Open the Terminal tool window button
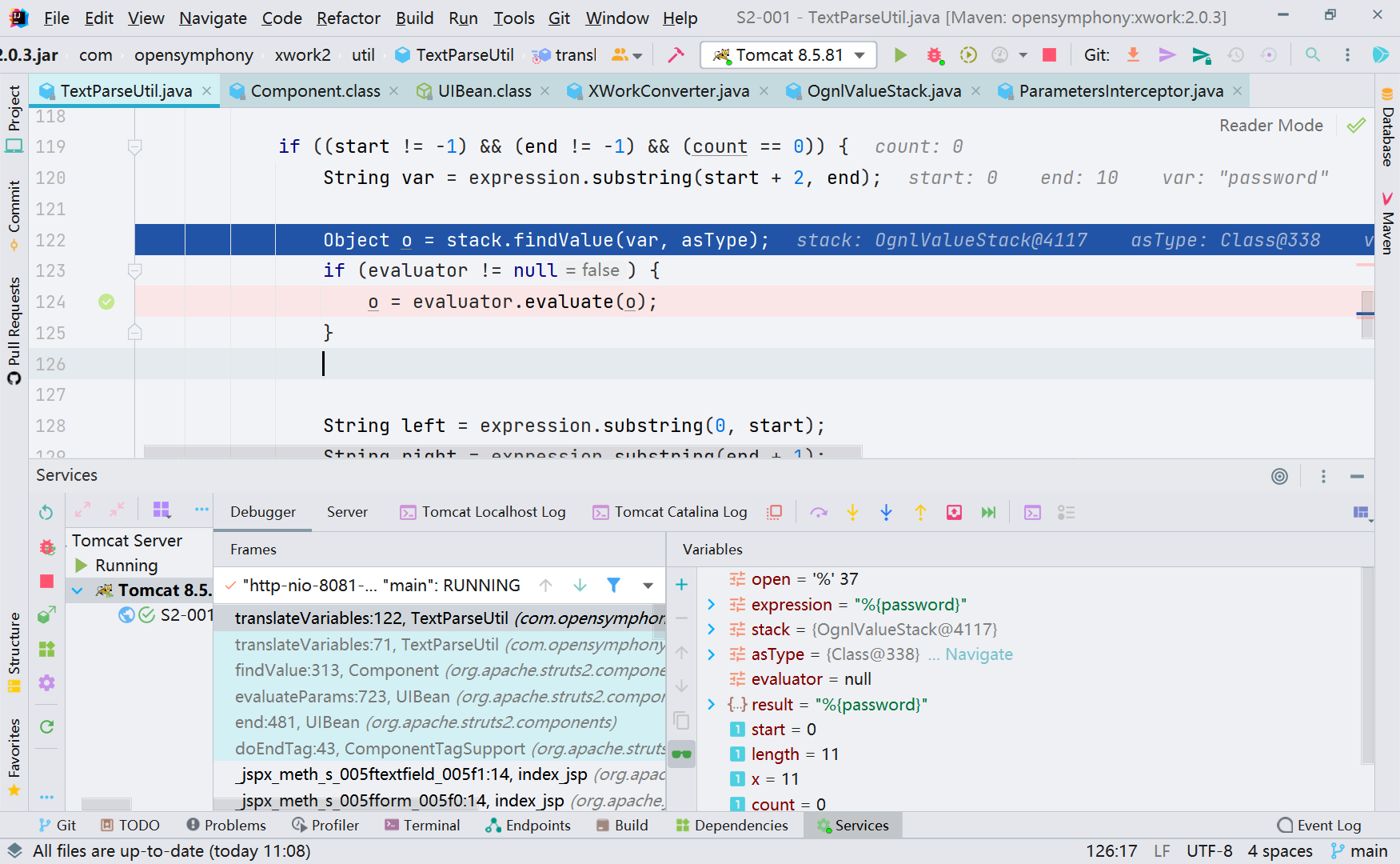 pyautogui.click(x=422, y=825)
